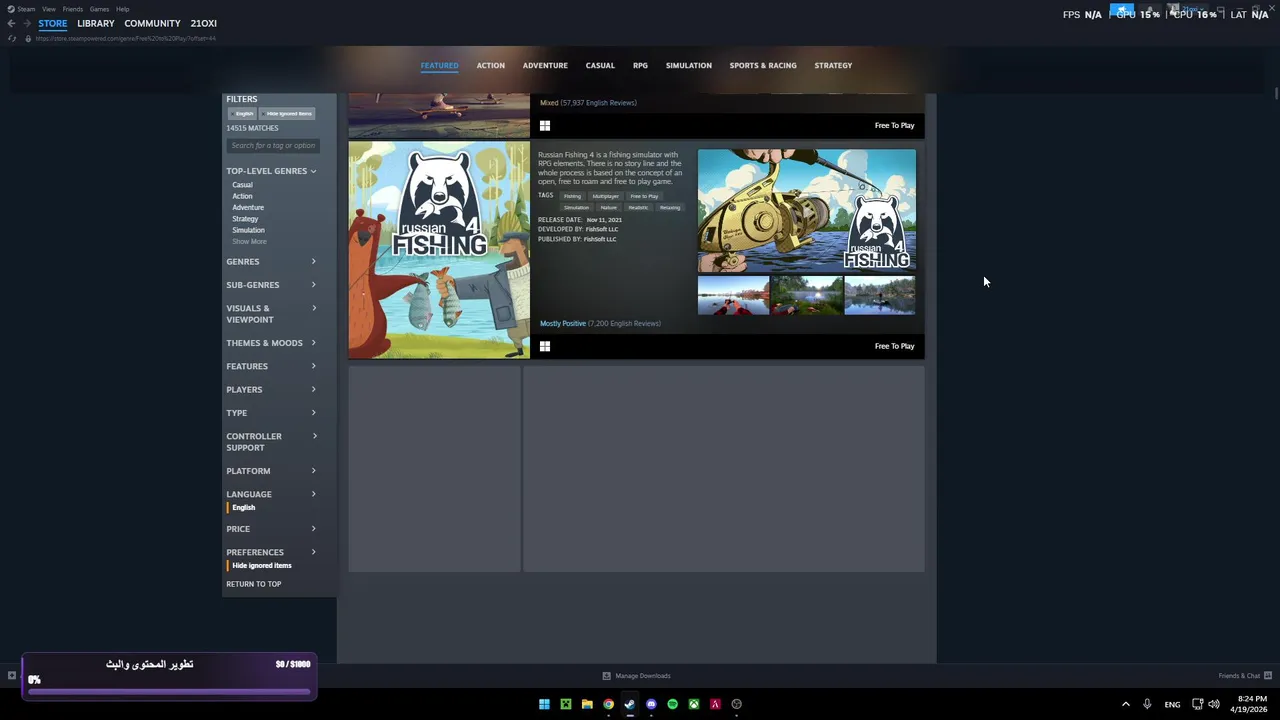Image resolution: width=1280 pixels, height=720 pixels.
Task: Open Friends & Chat icon at bottom right
Action: (x=1268, y=676)
